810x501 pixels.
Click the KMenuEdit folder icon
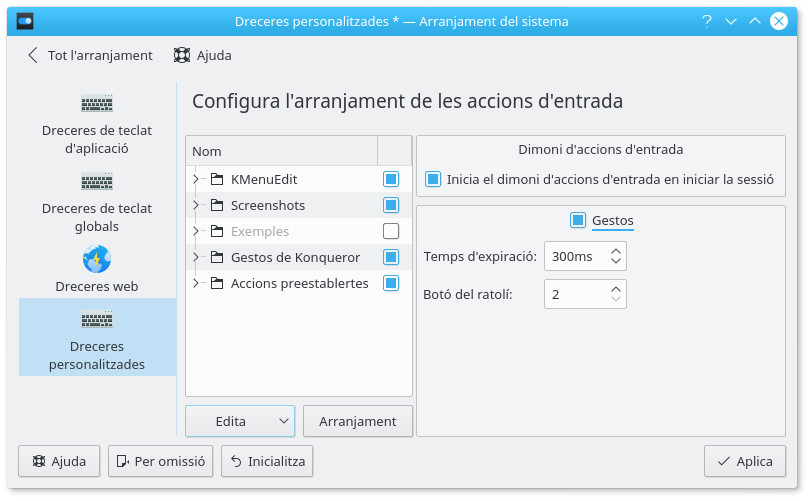tap(217, 179)
